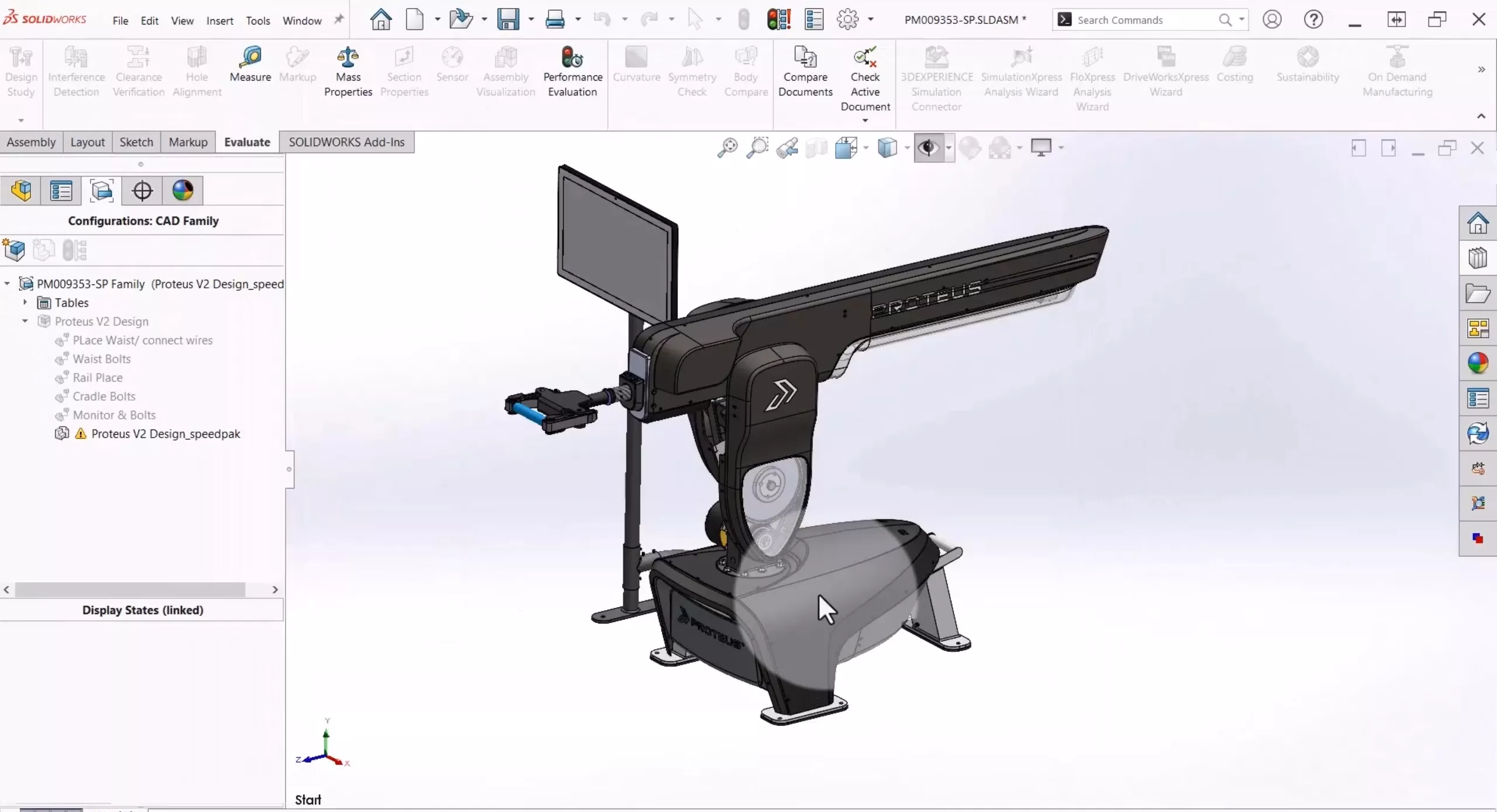
Task: Open View Orientation dropdown arrow
Action: 866,148
